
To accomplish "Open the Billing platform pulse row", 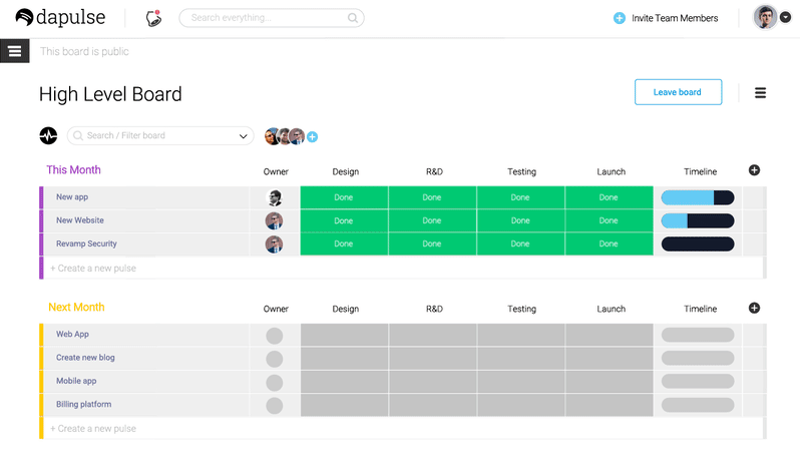I will [84, 405].
